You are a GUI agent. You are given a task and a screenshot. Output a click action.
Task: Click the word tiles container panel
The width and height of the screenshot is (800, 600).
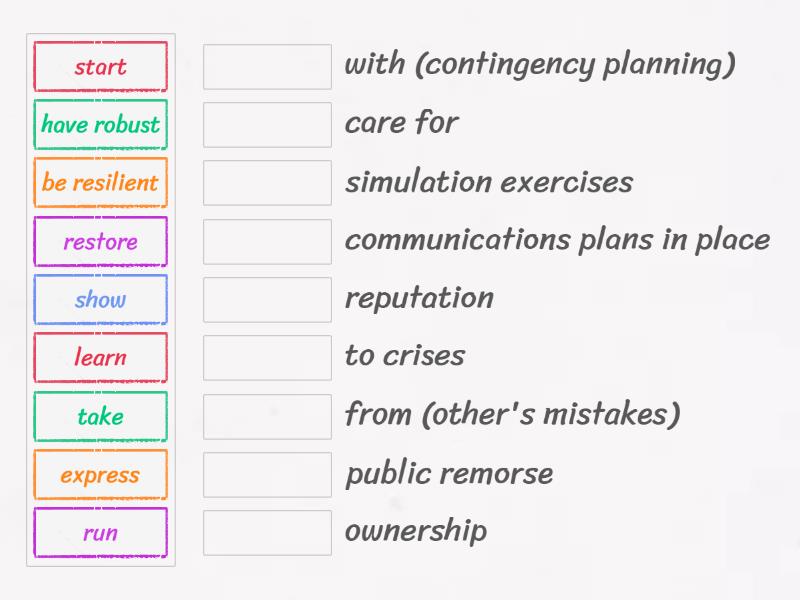100,300
